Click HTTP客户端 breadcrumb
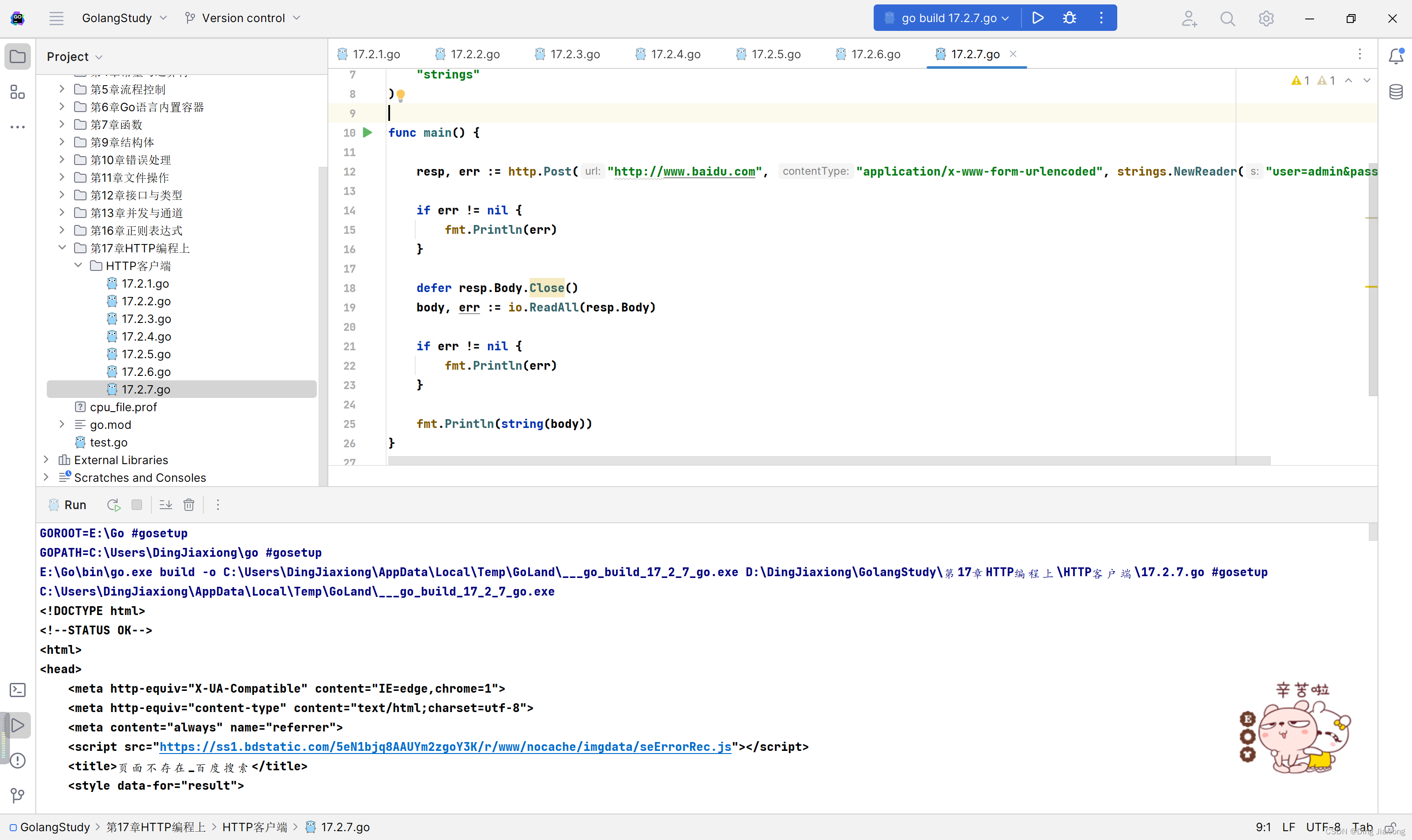The width and height of the screenshot is (1412, 840). click(254, 827)
